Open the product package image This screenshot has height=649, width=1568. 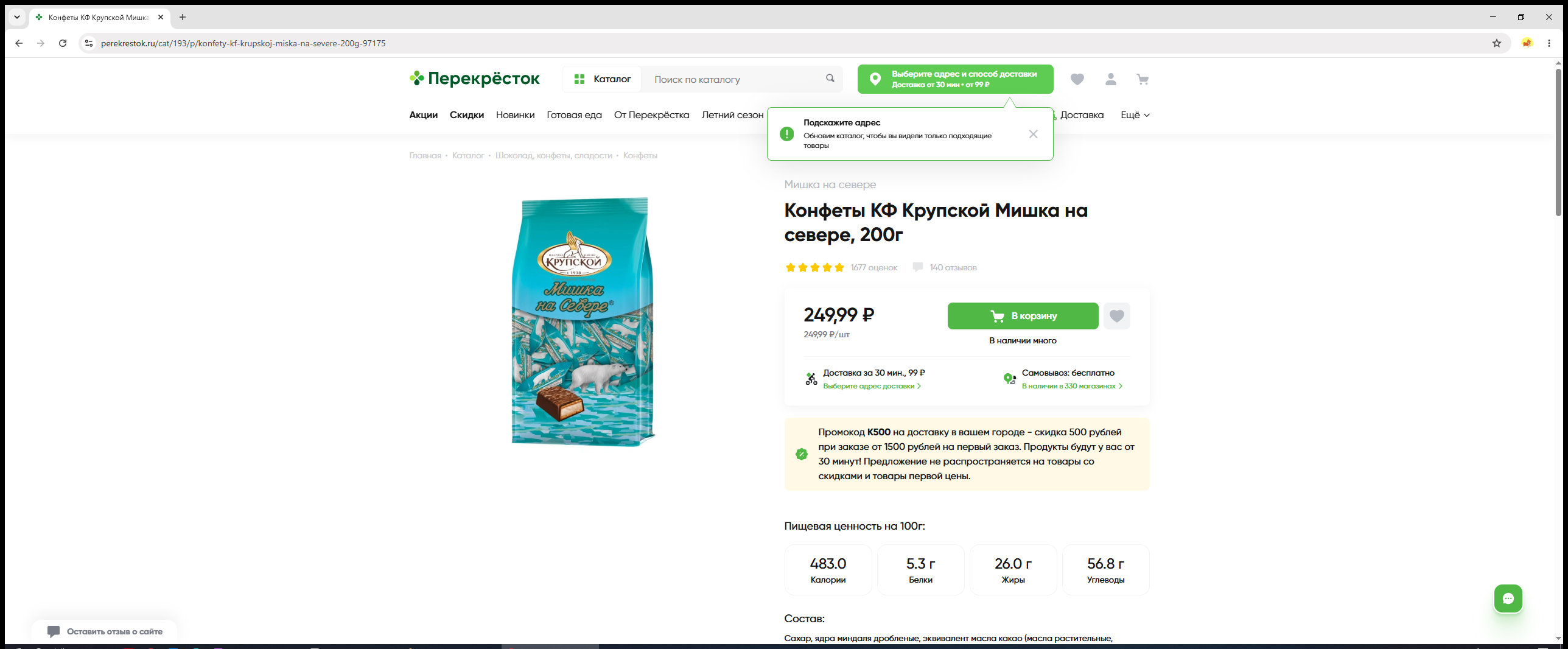coord(583,321)
